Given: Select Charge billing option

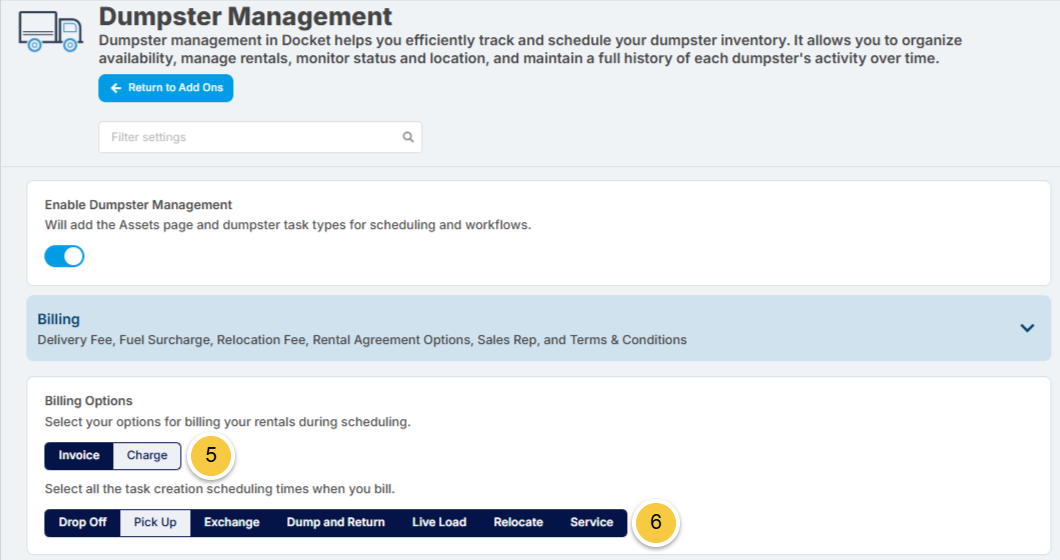Looking at the screenshot, I should (147, 456).
